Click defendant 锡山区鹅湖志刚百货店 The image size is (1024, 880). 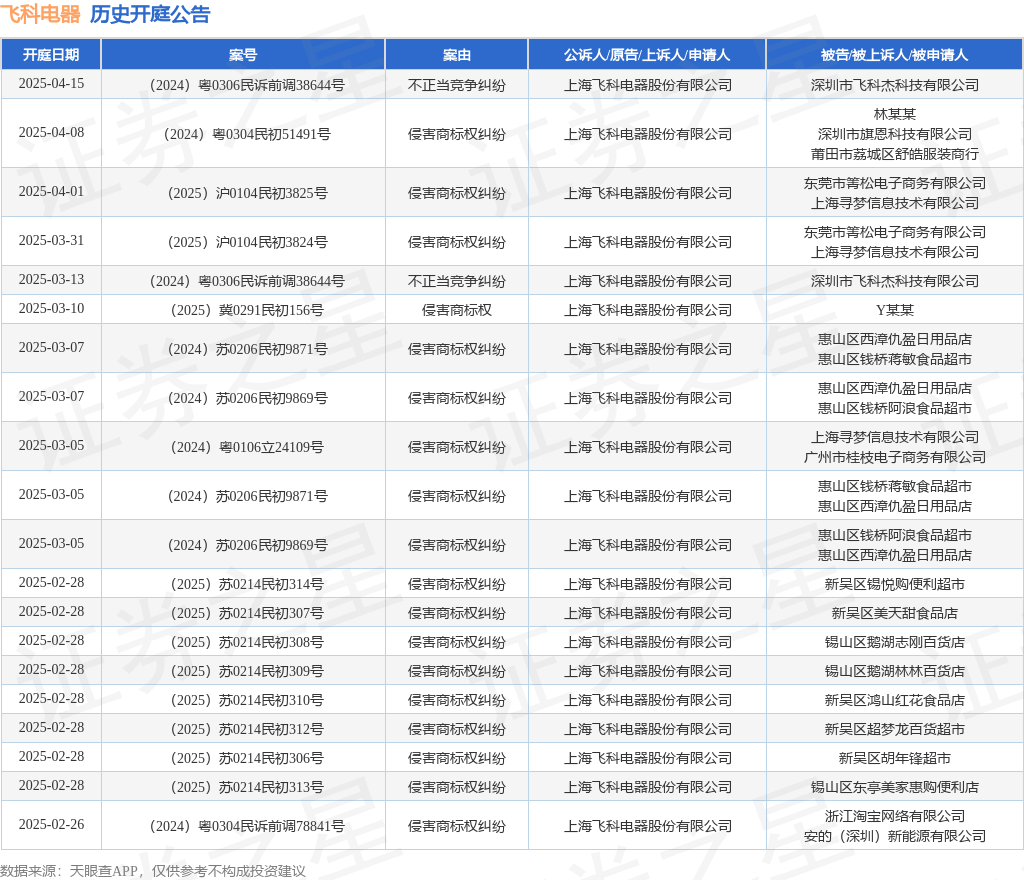[894, 642]
